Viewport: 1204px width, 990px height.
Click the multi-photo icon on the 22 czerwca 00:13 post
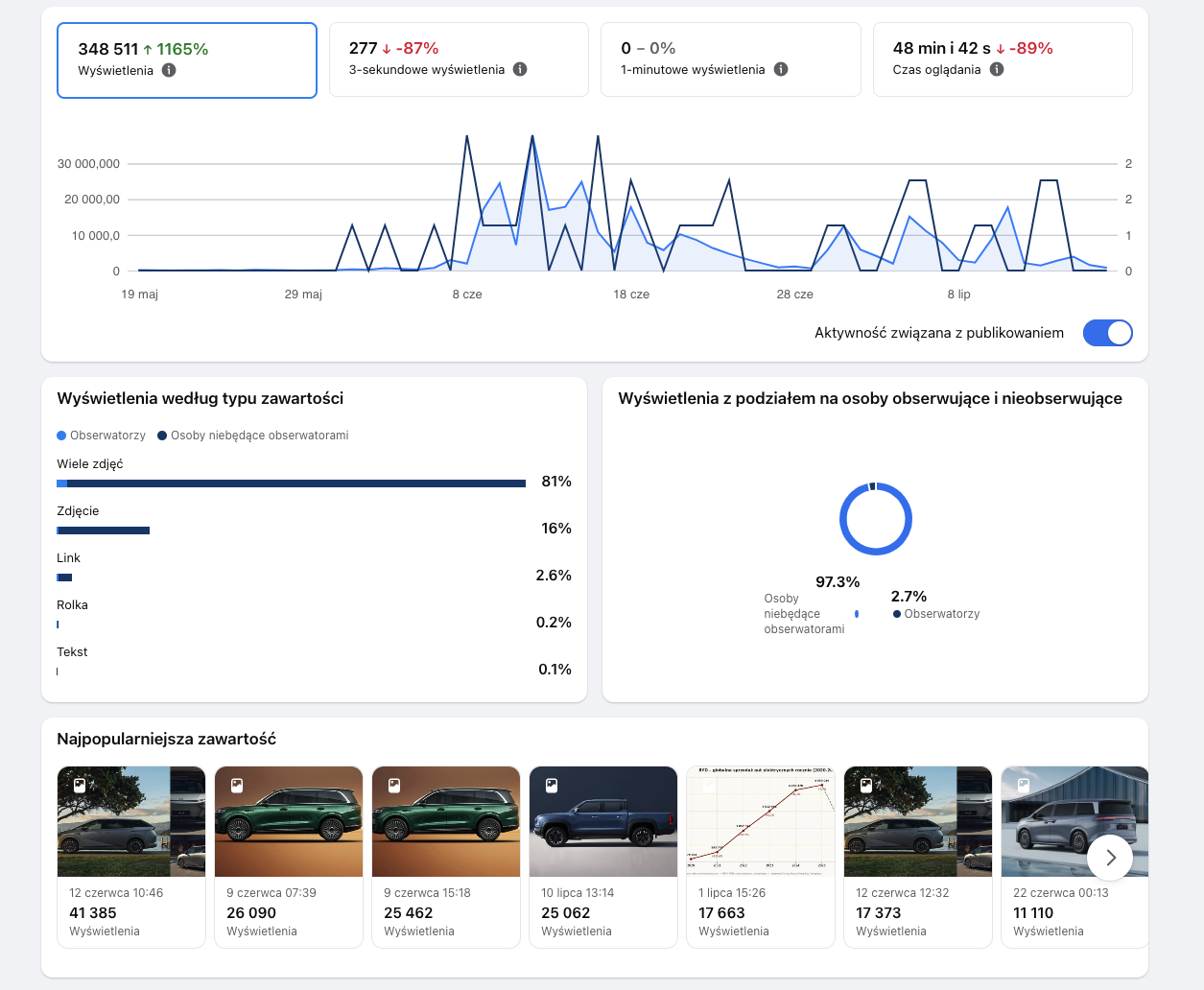pos(1024,785)
